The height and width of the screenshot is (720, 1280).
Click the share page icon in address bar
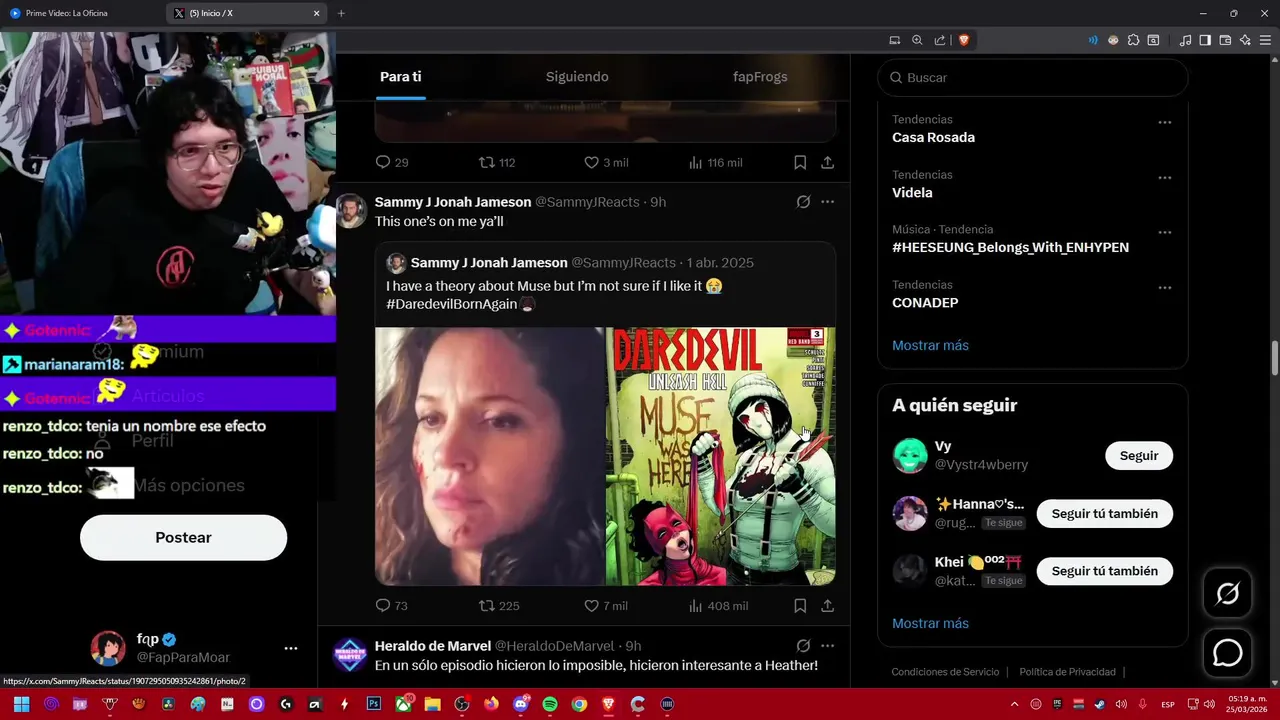(x=940, y=40)
